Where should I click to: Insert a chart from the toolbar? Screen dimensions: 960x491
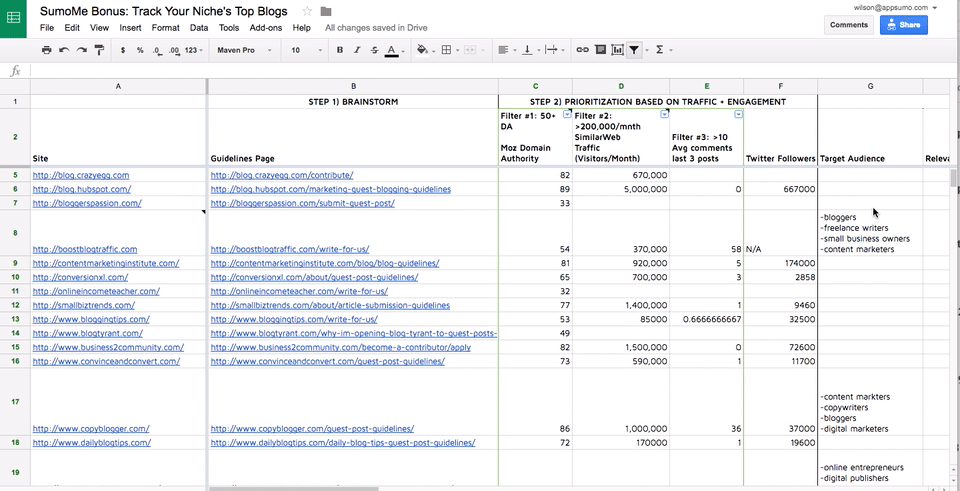617,50
